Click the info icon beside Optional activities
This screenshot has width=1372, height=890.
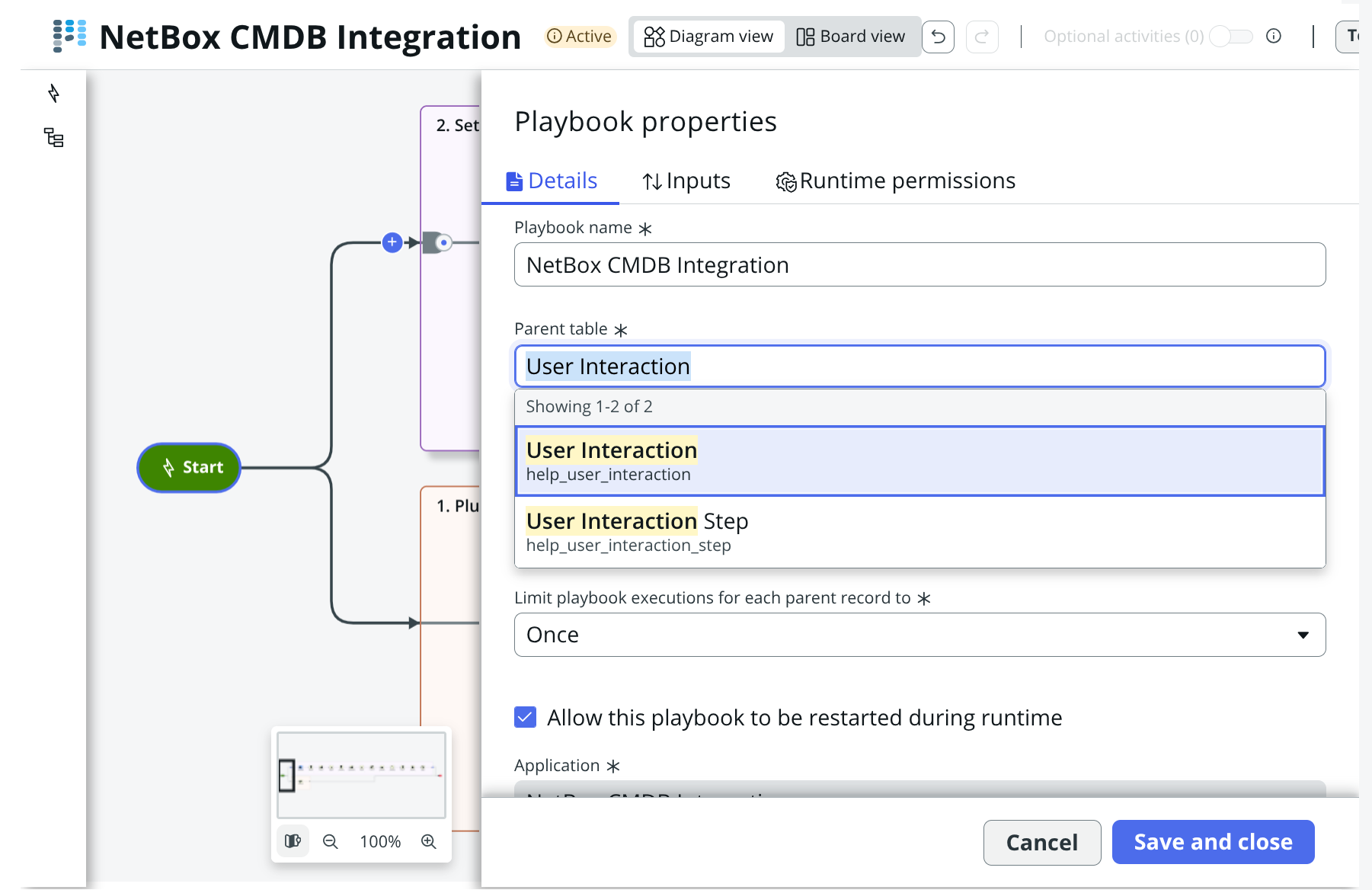pos(1274,37)
